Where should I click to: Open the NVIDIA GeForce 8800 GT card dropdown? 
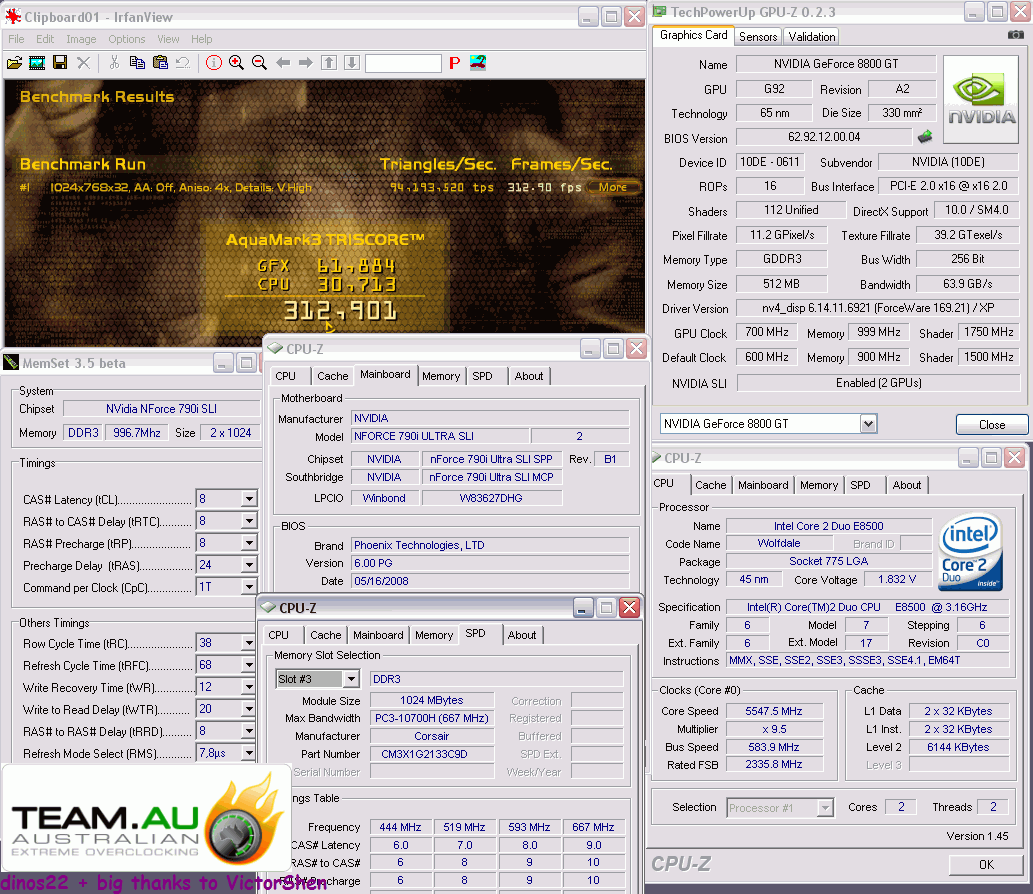(868, 424)
